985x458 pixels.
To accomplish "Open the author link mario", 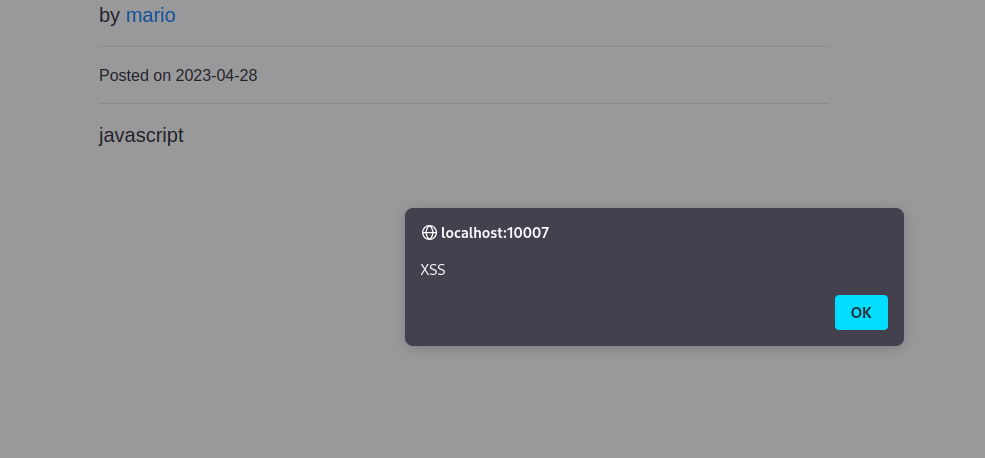I will pyautogui.click(x=151, y=15).
